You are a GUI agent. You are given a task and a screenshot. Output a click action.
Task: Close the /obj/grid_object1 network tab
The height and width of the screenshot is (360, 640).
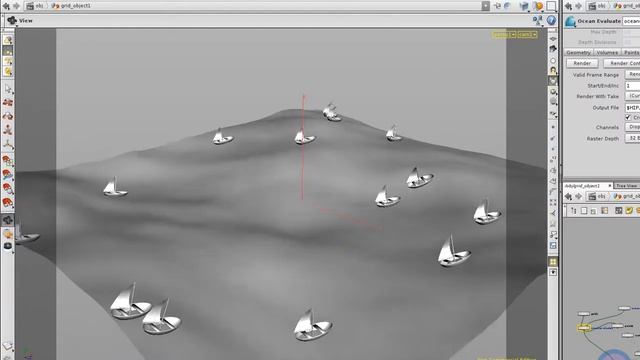point(610,186)
